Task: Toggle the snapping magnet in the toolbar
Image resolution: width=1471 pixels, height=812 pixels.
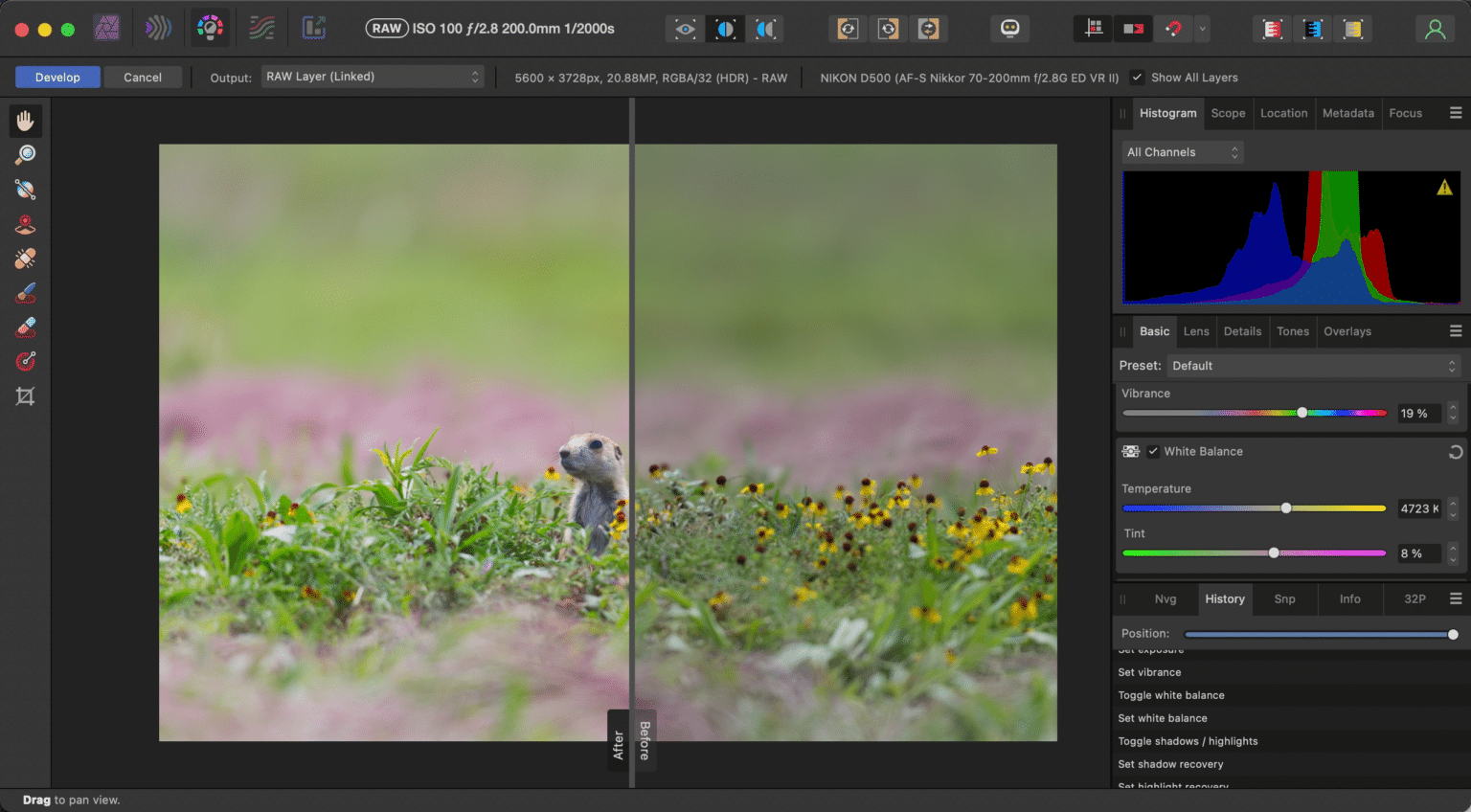Action: pyautogui.click(x=1173, y=28)
